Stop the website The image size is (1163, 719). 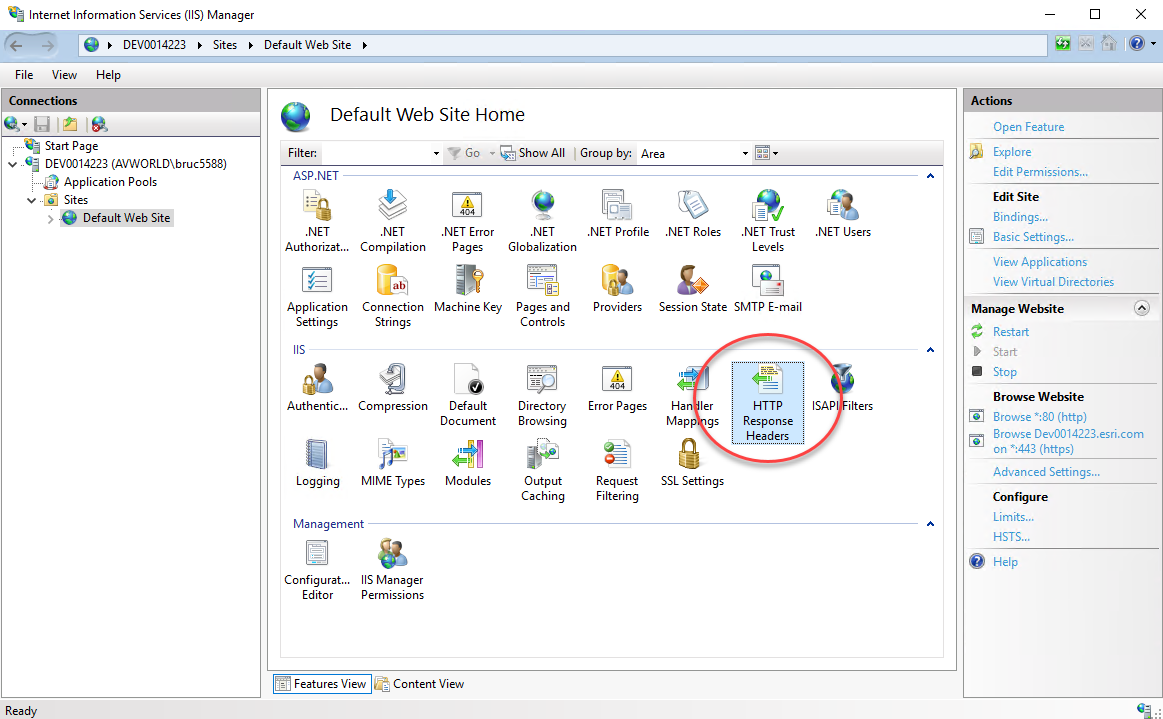click(1004, 372)
